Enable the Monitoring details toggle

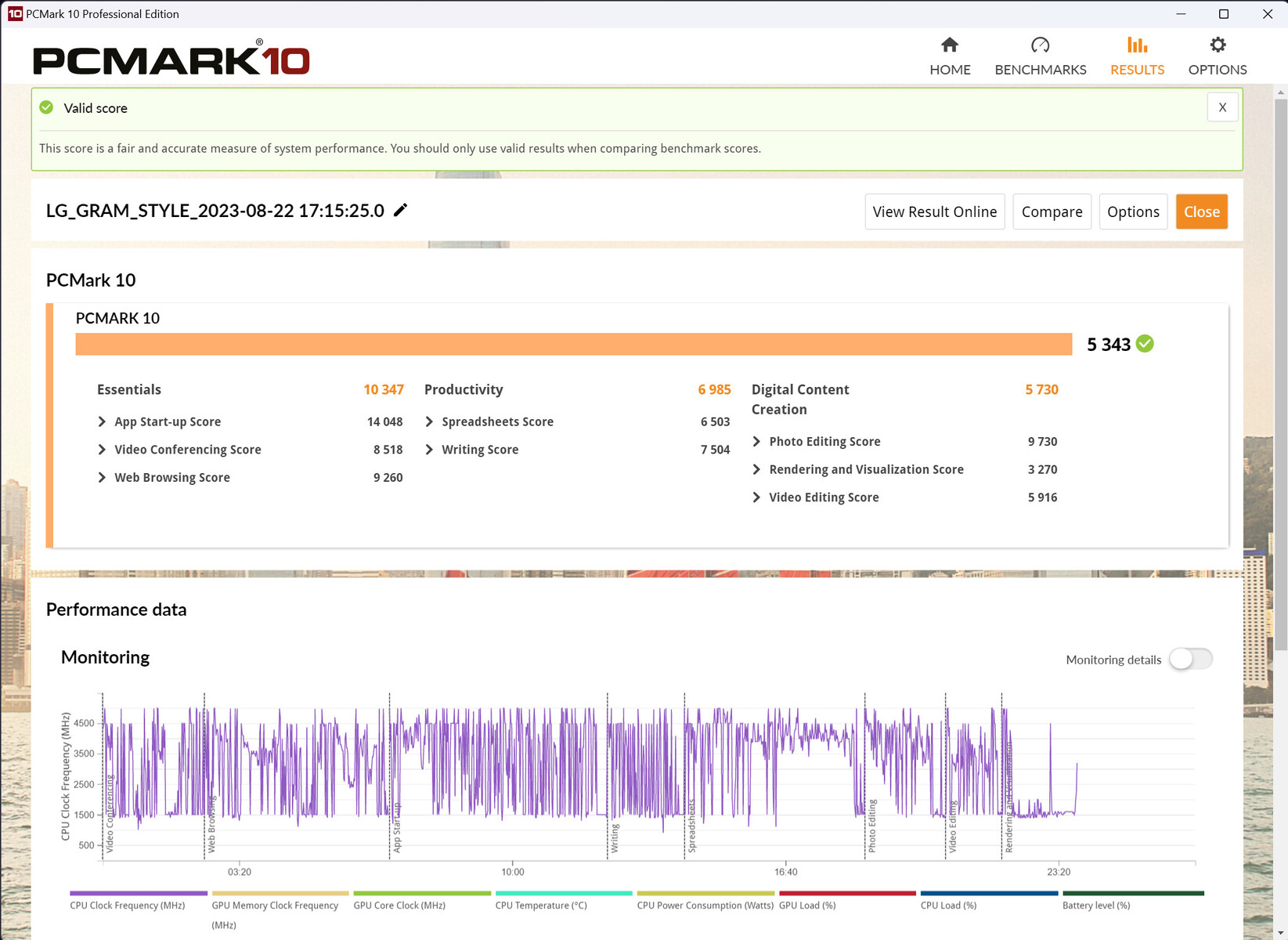click(1190, 659)
